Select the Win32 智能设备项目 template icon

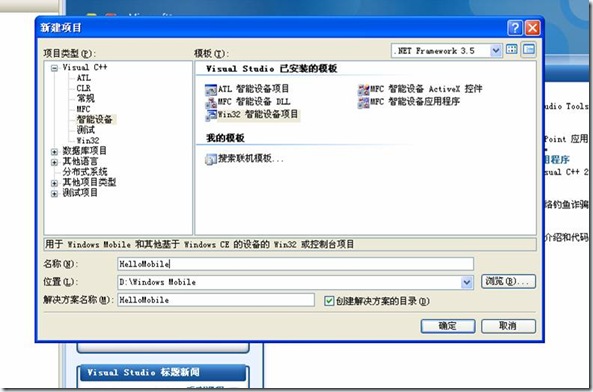click(x=211, y=115)
